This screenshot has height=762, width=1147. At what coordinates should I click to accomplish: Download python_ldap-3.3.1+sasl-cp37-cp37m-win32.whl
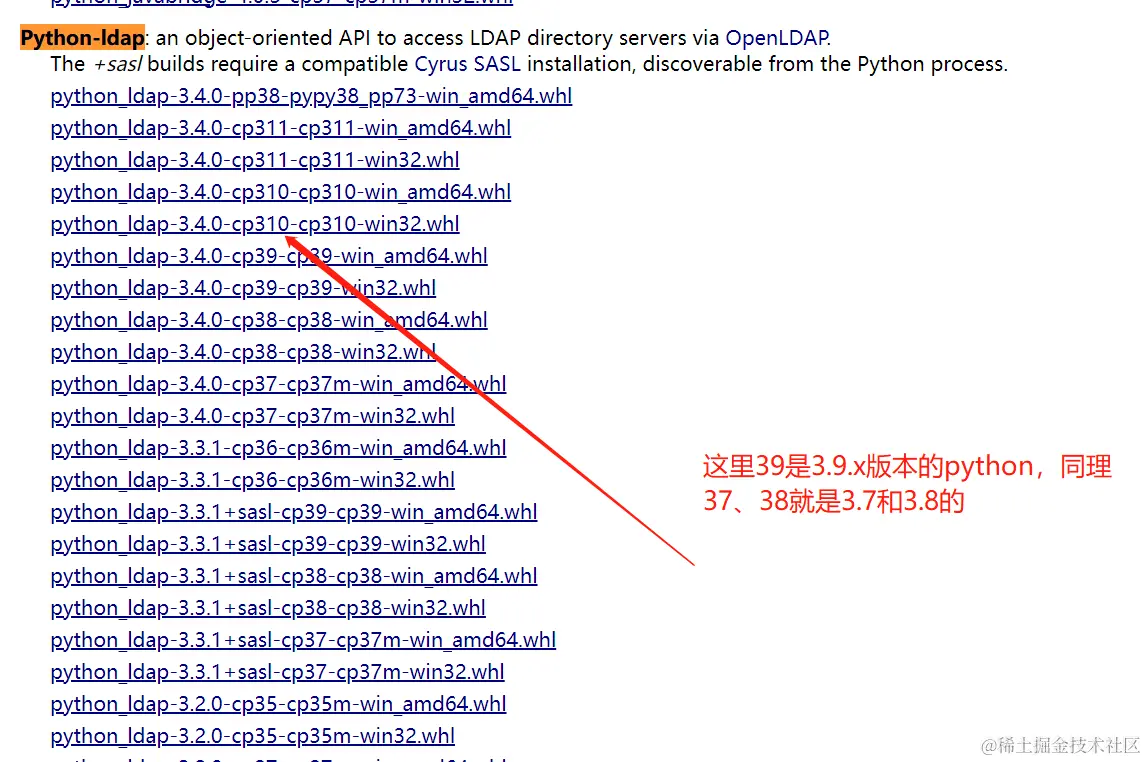click(277, 673)
